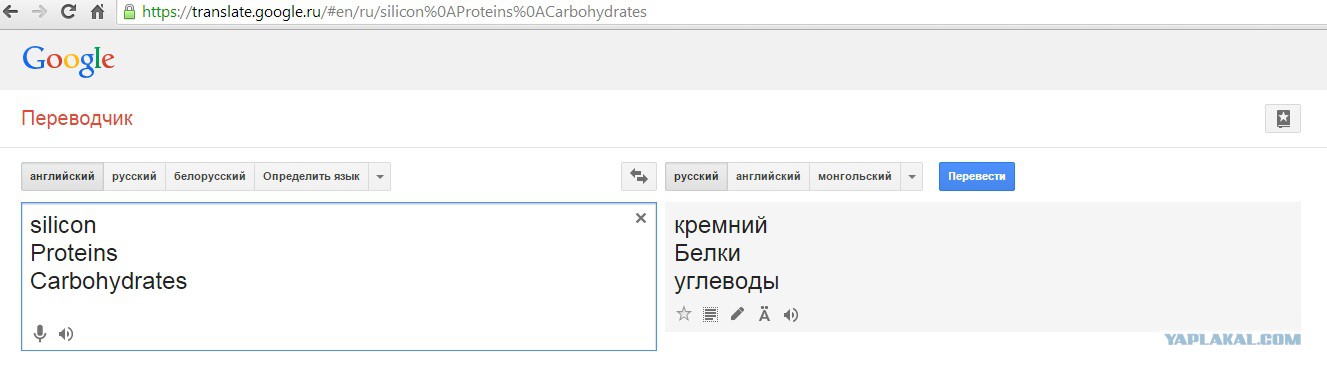The width and height of the screenshot is (1327, 369).
Task: Select английский as target language
Action: (x=768, y=176)
